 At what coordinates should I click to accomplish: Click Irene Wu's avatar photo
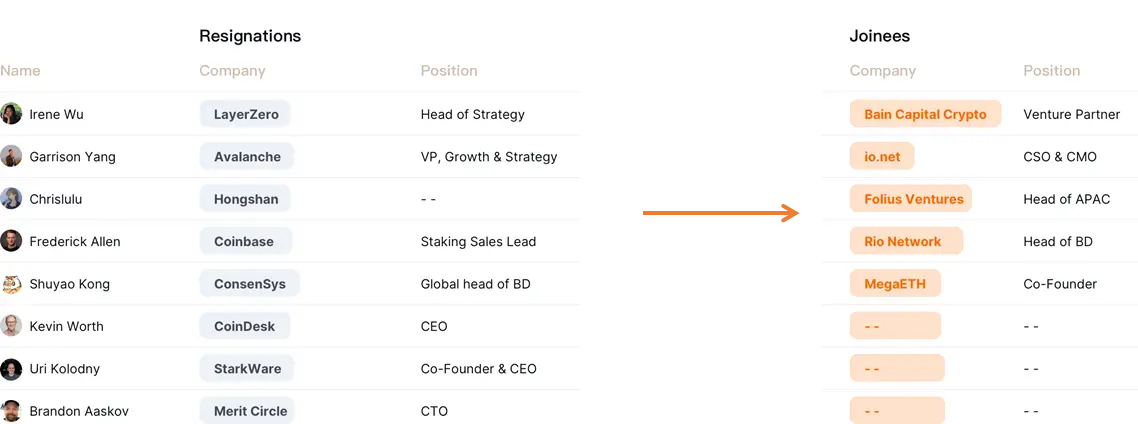pyautogui.click(x=11, y=114)
